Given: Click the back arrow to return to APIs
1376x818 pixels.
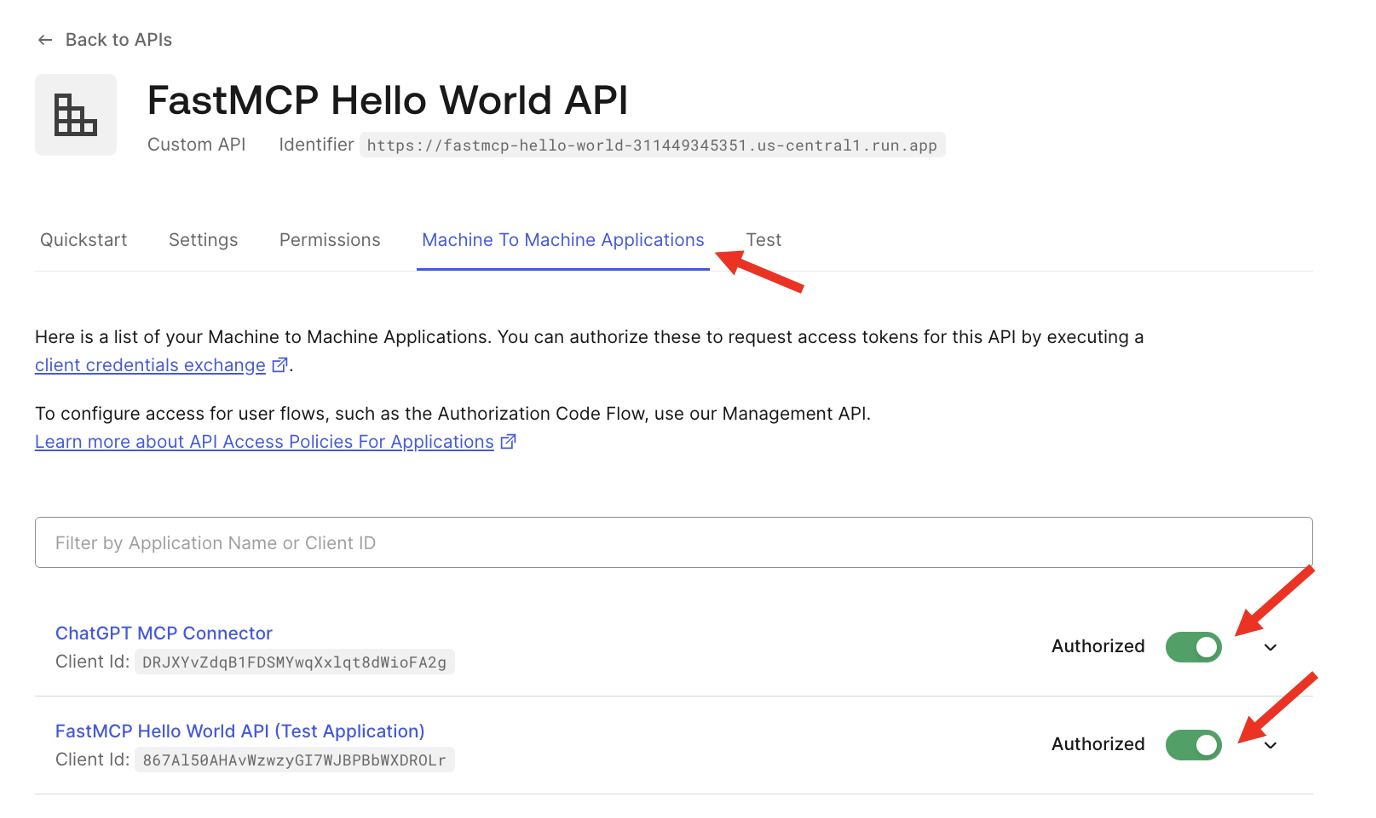Looking at the screenshot, I should tap(45, 39).
